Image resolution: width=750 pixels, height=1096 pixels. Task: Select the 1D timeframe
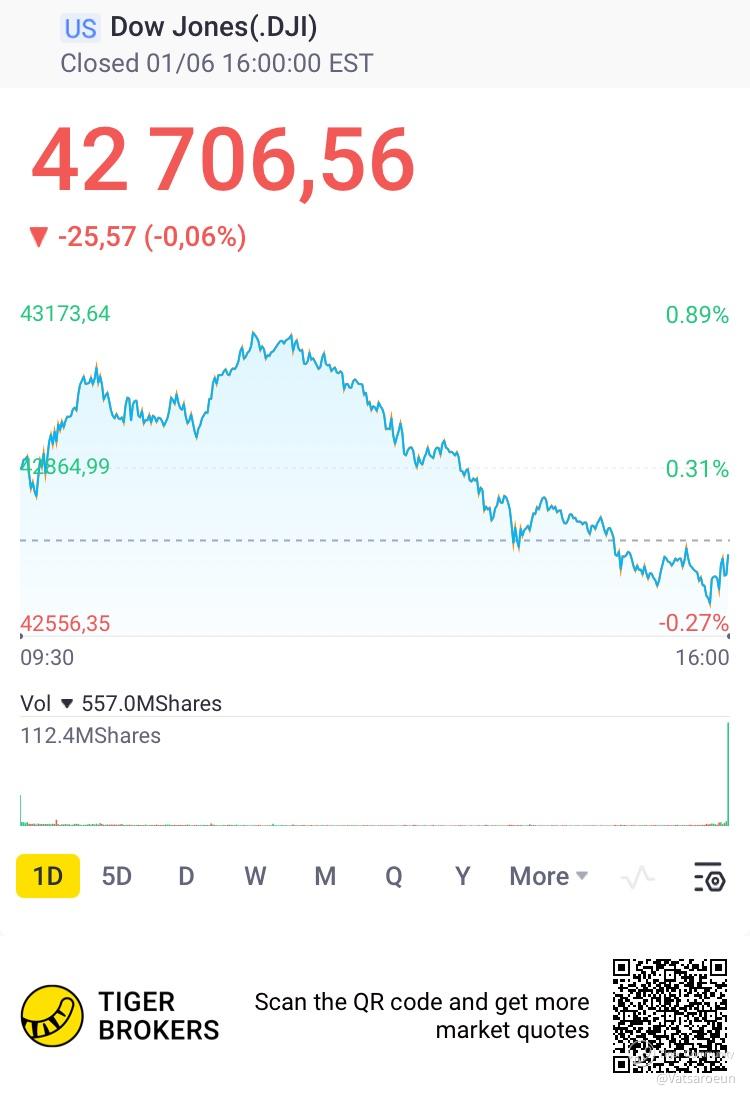[48, 876]
